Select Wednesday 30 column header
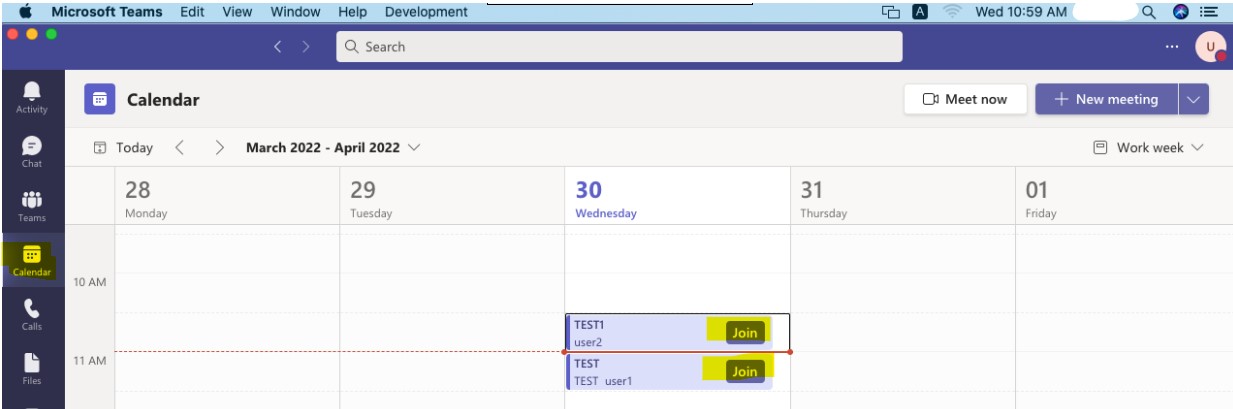 point(677,197)
